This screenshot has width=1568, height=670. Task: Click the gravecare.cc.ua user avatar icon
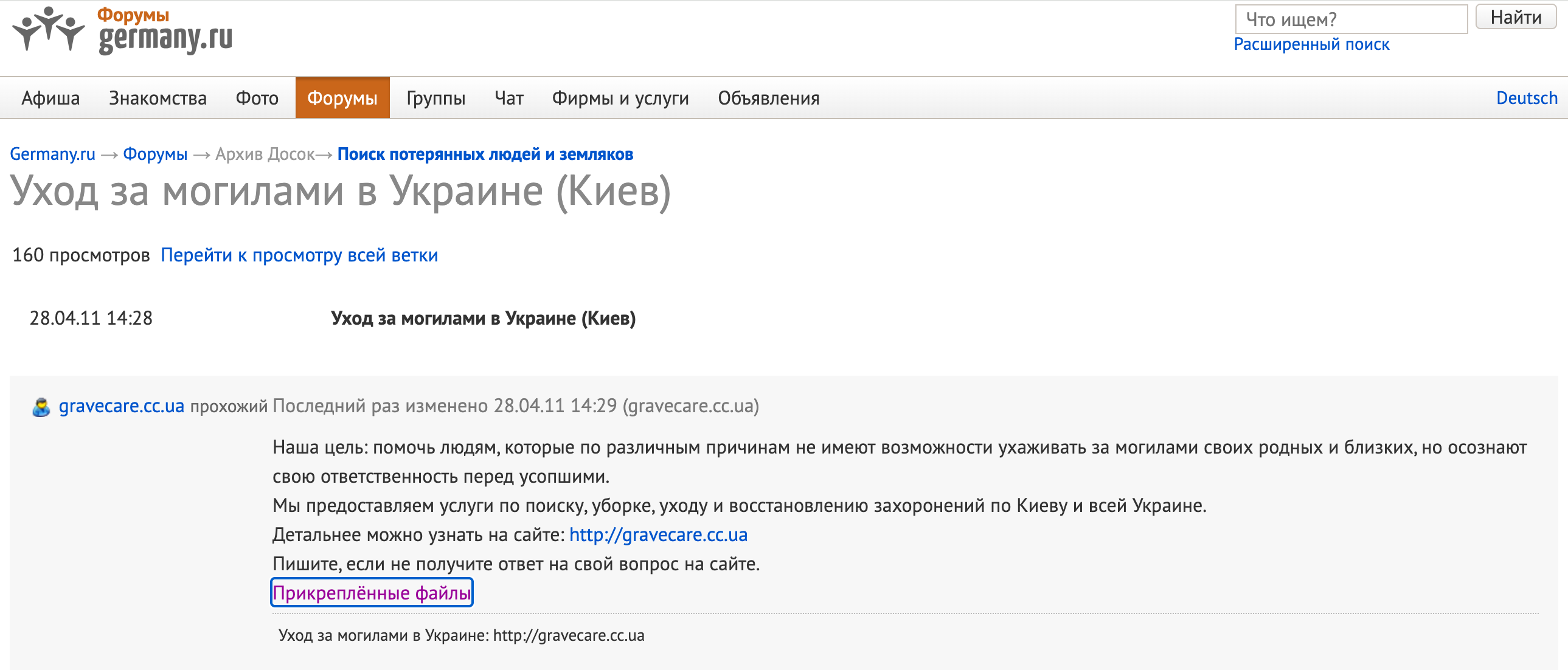[x=41, y=407]
